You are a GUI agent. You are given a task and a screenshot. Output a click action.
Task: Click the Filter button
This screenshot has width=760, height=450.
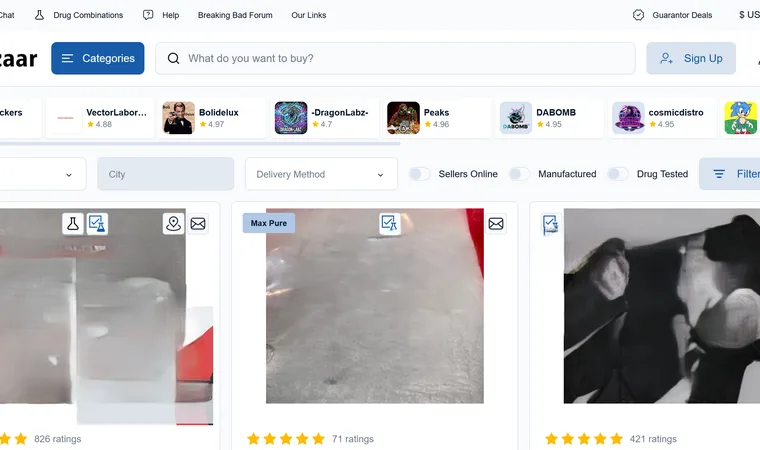click(729, 174)
